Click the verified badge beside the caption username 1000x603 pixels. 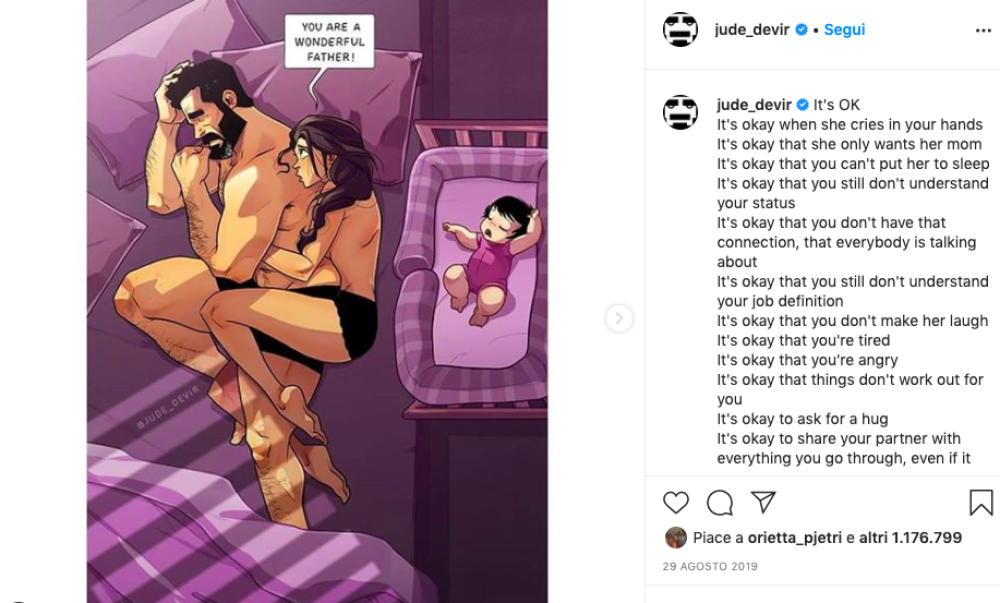click(x=802, y=105)
